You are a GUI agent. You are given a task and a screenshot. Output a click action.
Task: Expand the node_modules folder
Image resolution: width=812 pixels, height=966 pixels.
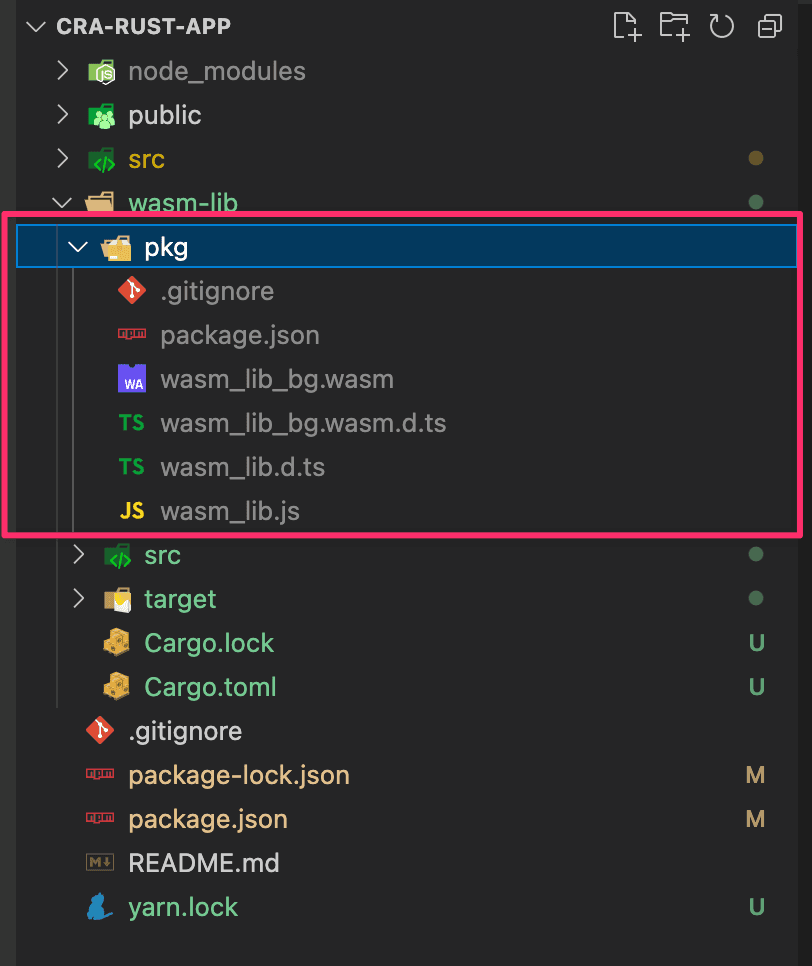coord(62,71)
